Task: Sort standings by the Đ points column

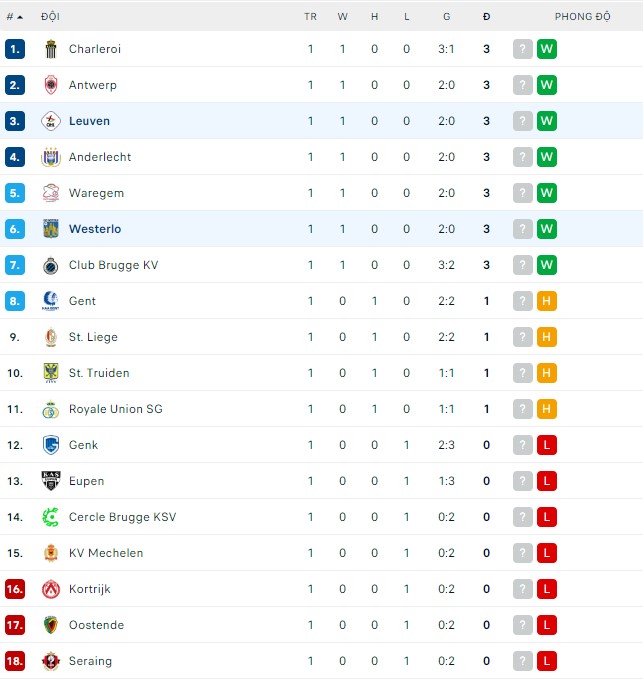Action: (486, 17)
